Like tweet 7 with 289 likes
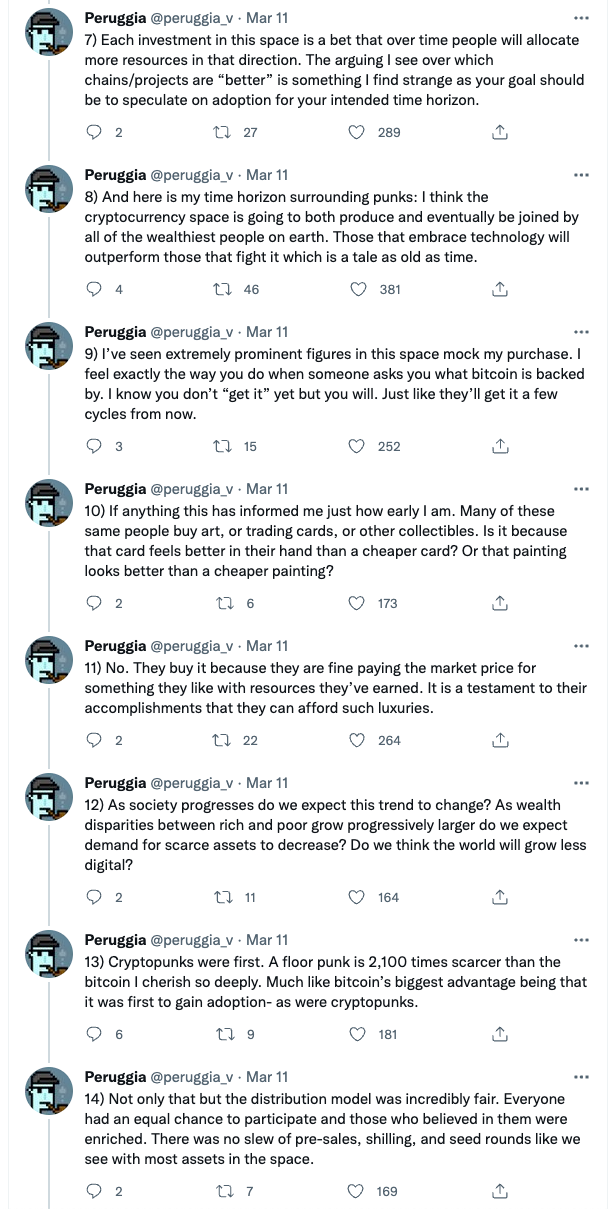 tap(358, 132)
